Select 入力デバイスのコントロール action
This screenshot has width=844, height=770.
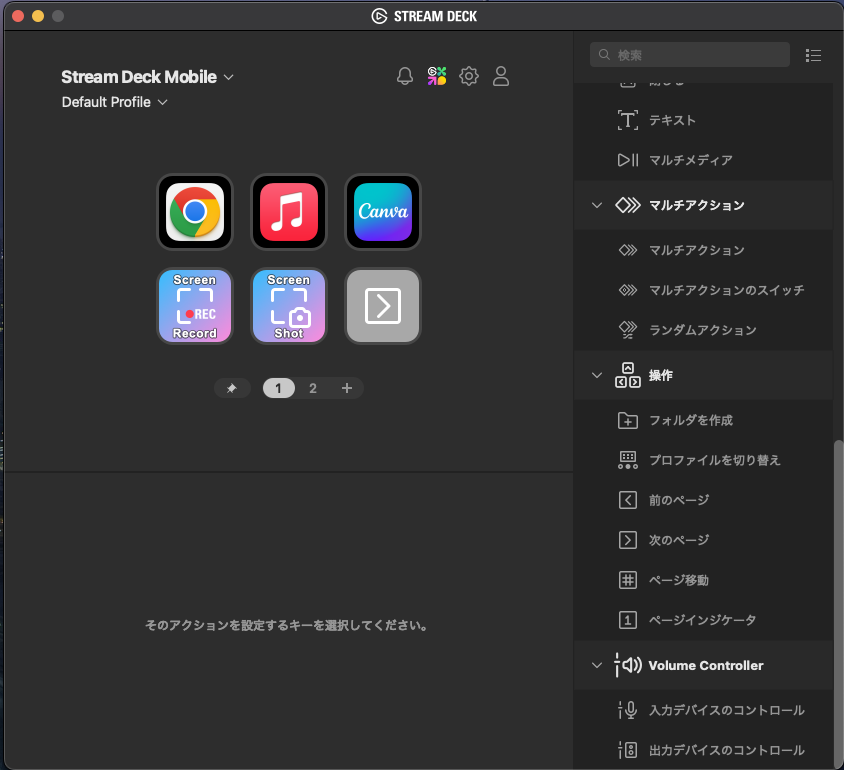coord(703,710)
